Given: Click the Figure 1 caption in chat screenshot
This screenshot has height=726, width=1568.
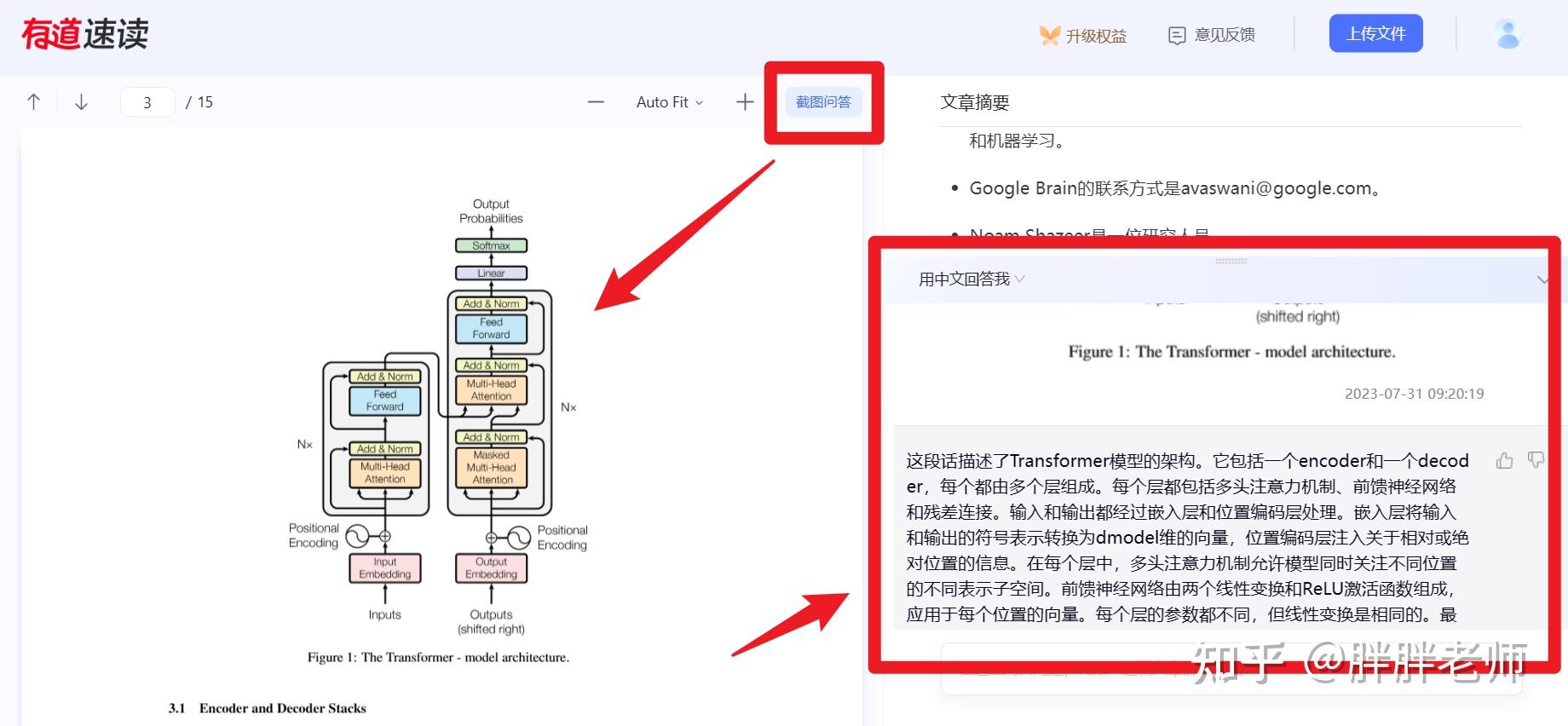Looking at the screenshot, I should tap(1231, 352).
